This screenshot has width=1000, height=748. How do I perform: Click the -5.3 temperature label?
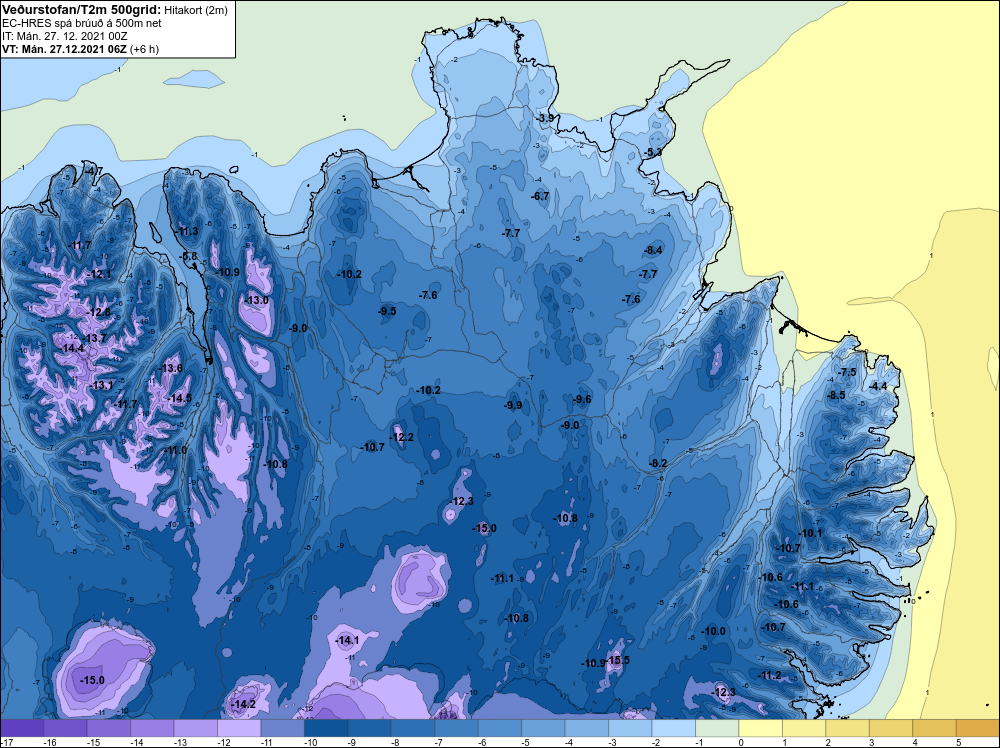653,152
